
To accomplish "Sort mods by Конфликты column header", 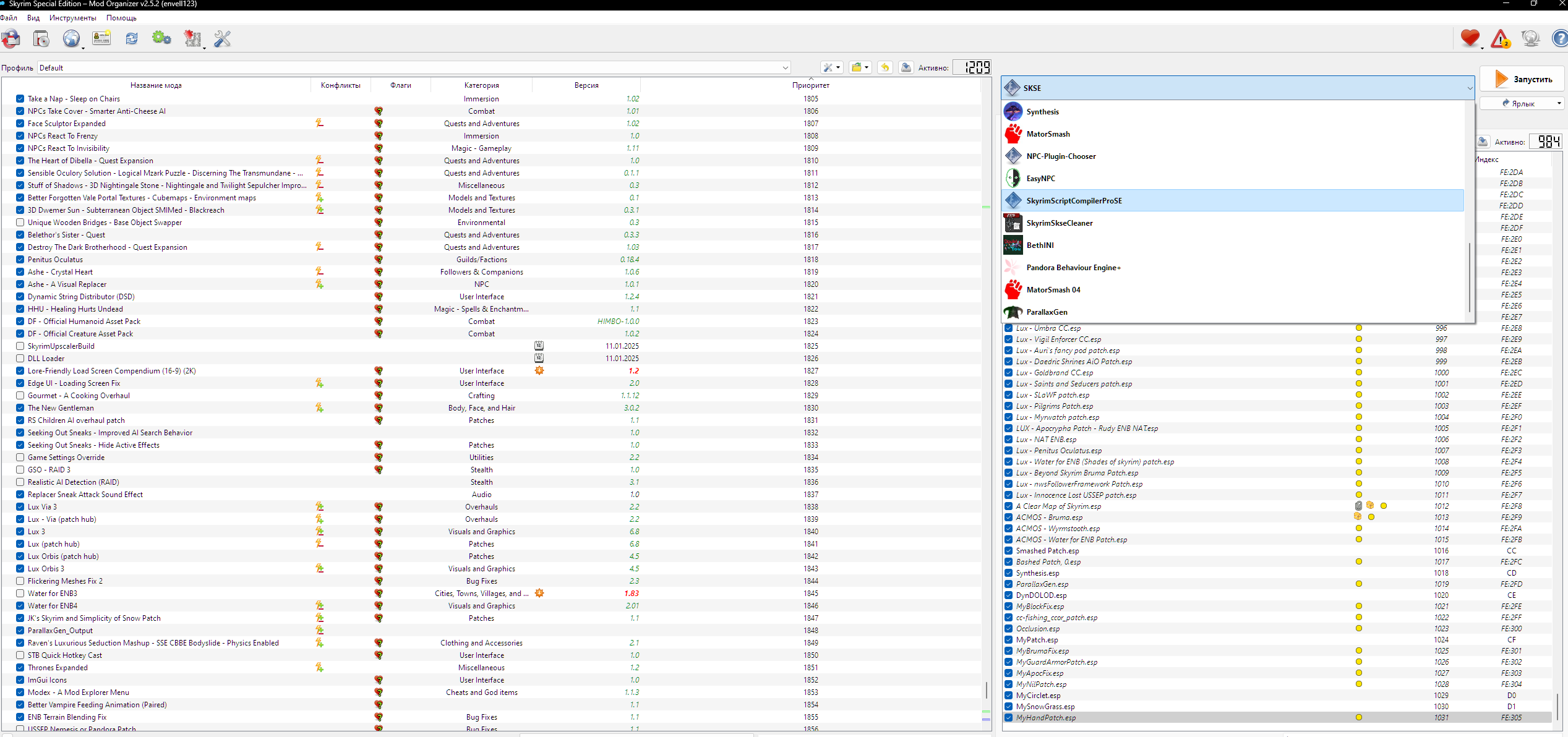I will pyautogui.click(x=341, y=85).
